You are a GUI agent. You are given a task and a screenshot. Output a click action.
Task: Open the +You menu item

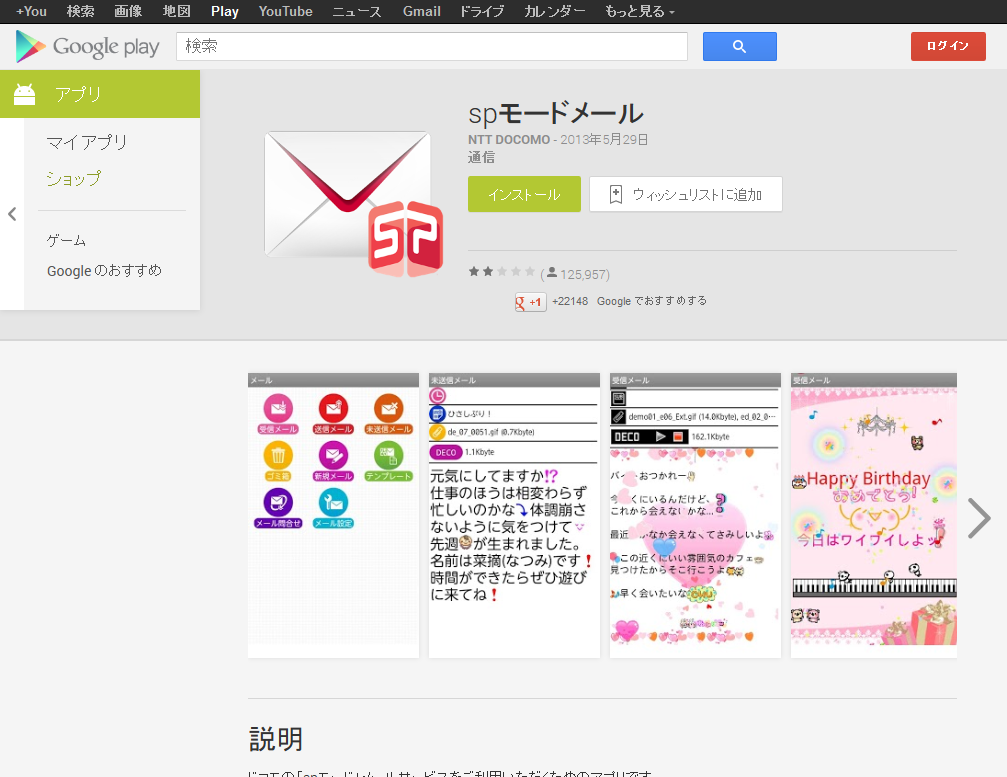click(x=31, y=12)
